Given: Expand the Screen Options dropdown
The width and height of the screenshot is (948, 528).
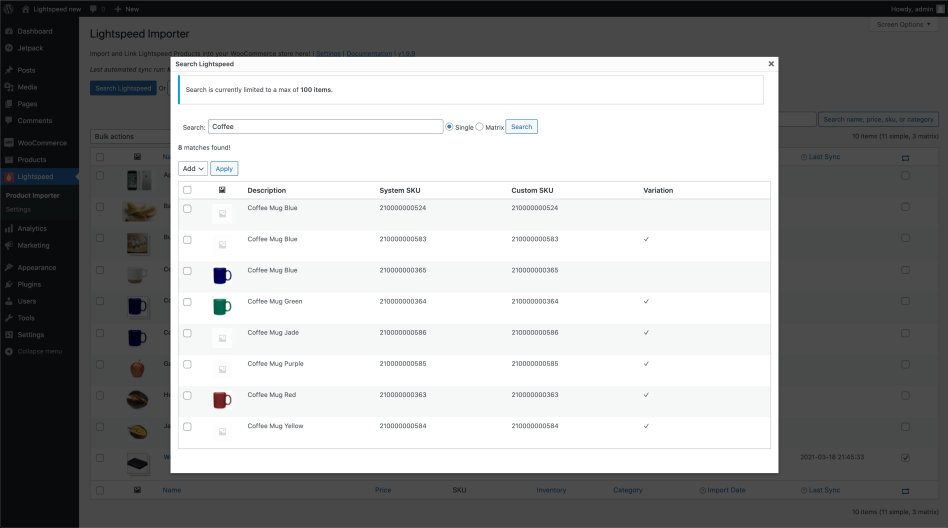Looking at the screenshot, I should point(903,24).
